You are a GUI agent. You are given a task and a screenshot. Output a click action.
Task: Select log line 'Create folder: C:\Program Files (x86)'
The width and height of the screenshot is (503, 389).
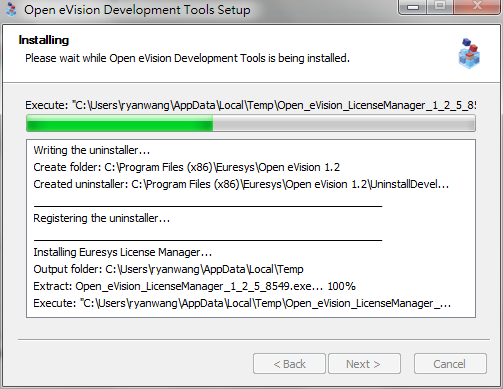tap(187, 167)
